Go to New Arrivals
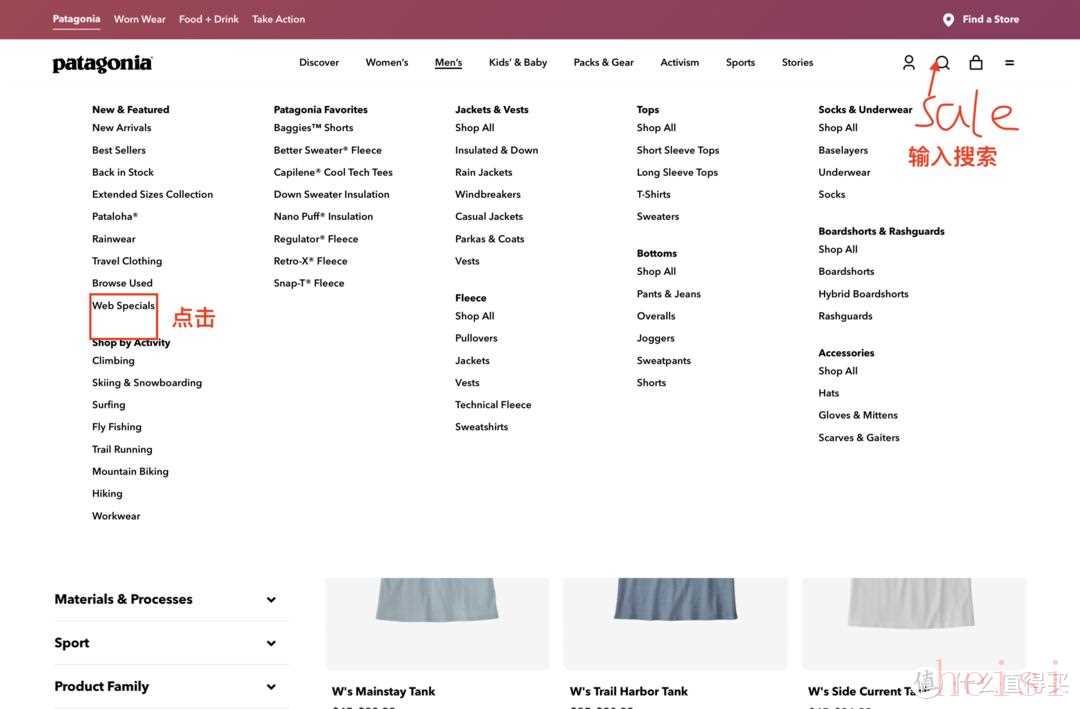The width and height of the screenshot is (1080, 709). coord(122,127)
